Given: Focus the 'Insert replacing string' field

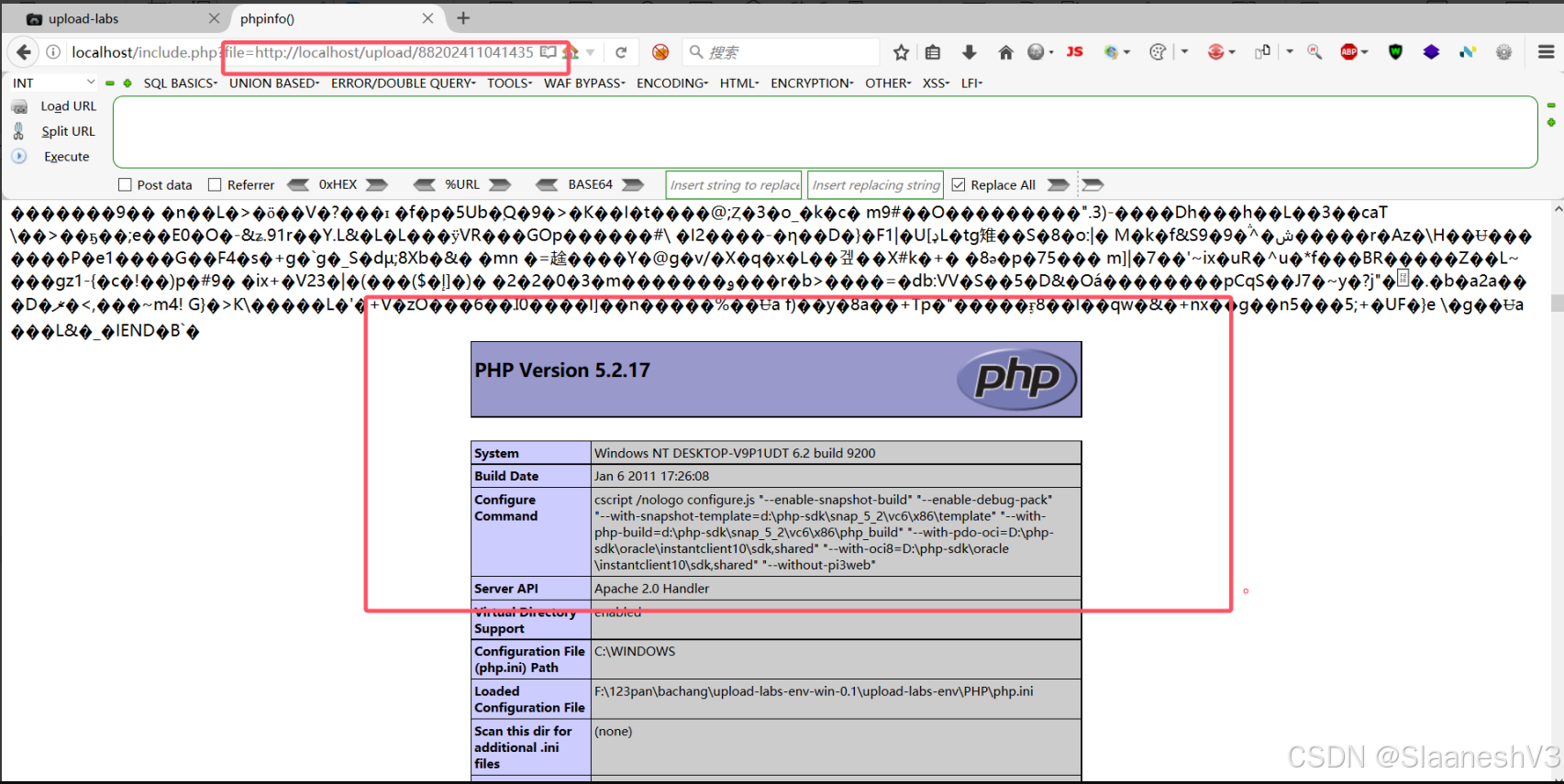Looking at the screenshot, I should tap(876, 184).
